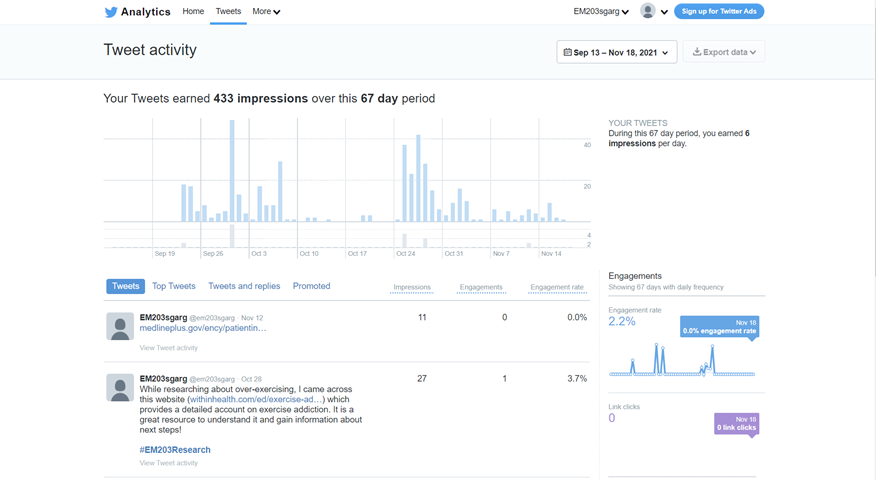Viewport: 876px width, 480px height.
Task: Click the 11 impressions value for Nov 12 tweet
Action: coord(422,317)
